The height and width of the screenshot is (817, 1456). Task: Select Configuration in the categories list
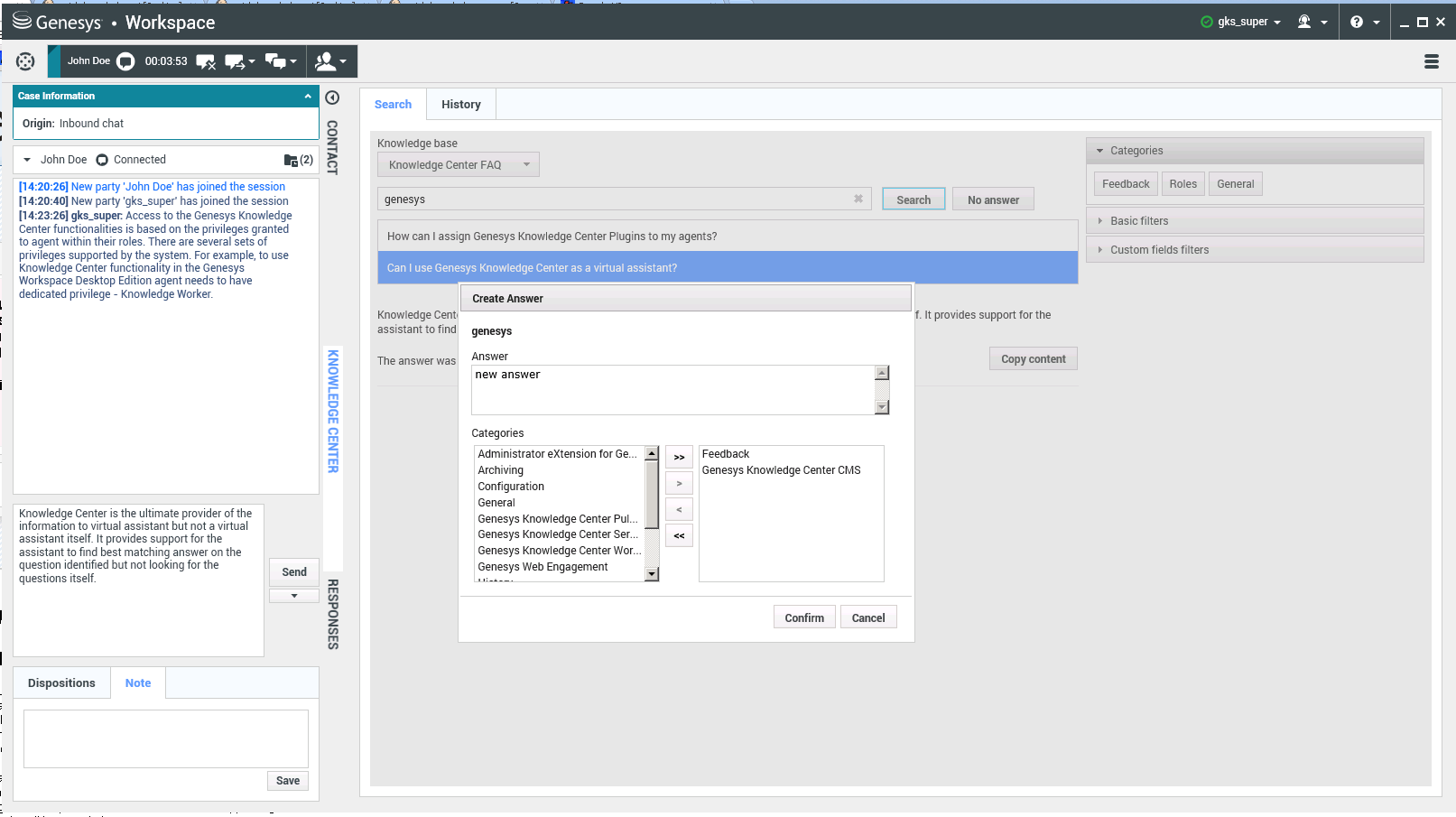click(511, 487)
